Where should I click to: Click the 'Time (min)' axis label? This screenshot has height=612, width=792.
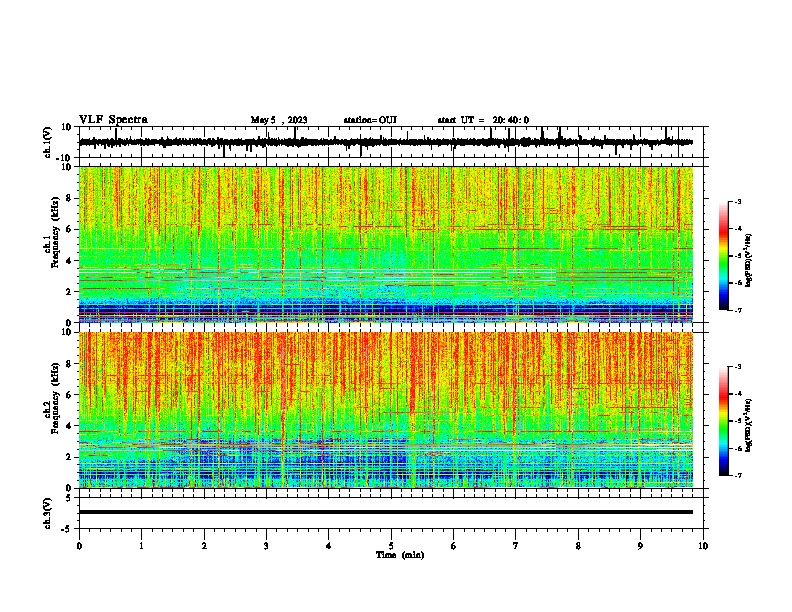pyautogui.click(x=400, y=555)
